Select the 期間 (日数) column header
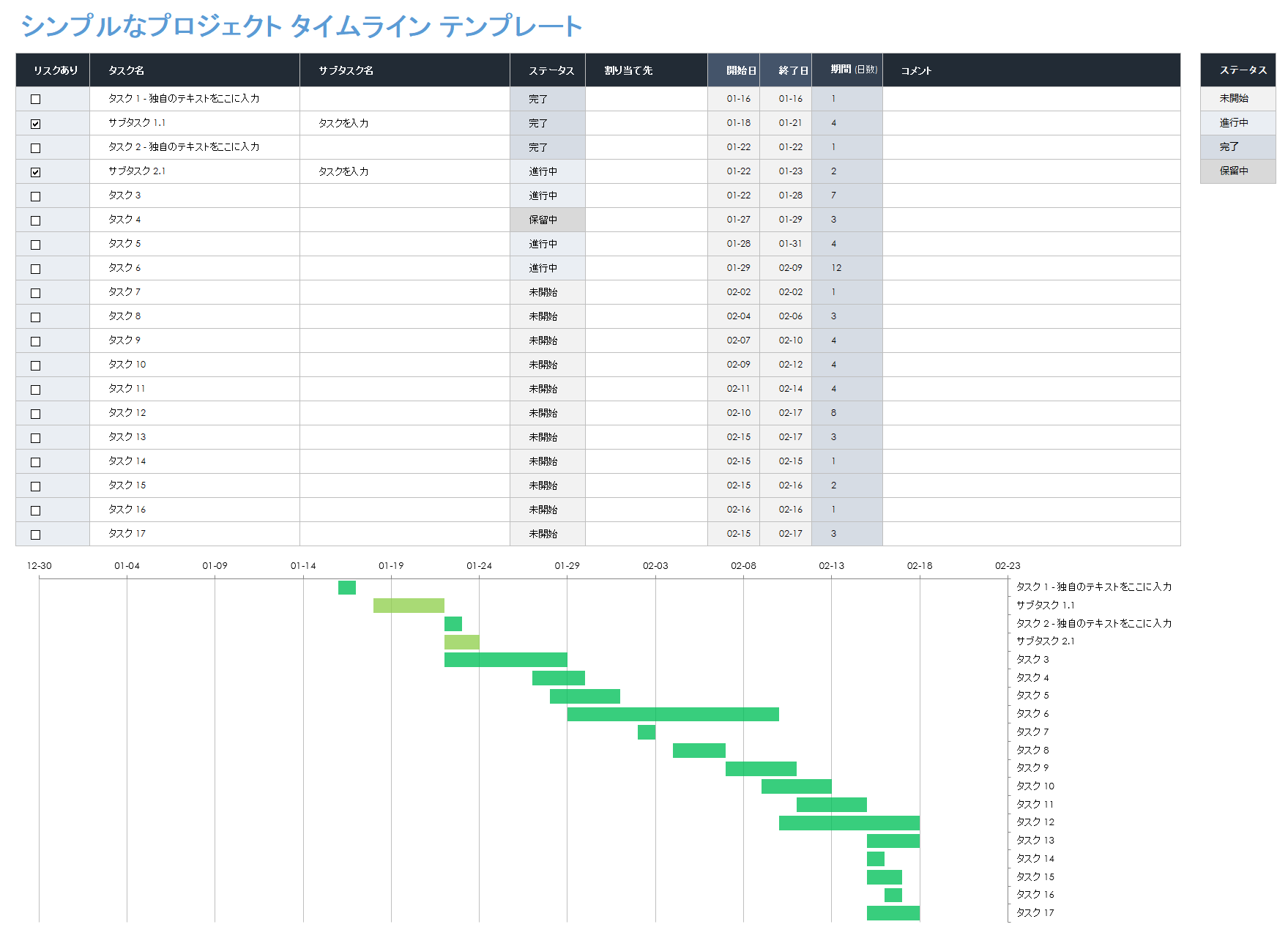Image resolution: width=1288 pixels, height=938 pixels. tap(847, 70)
